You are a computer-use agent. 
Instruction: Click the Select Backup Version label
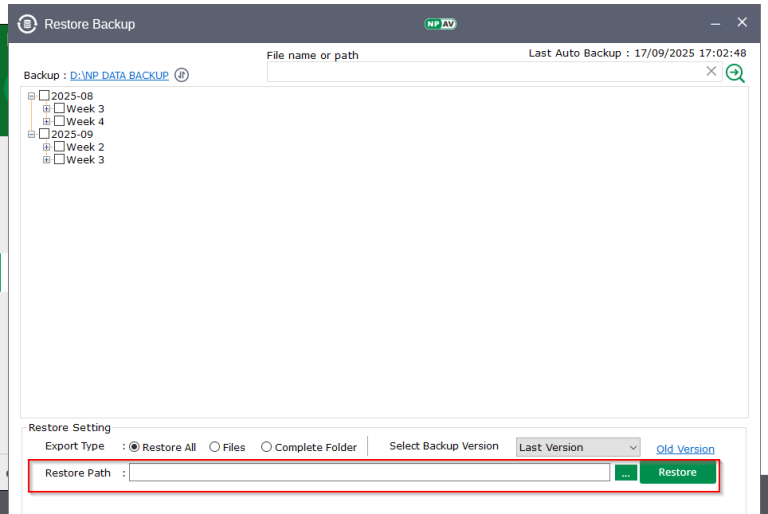[x=444, y=446]
